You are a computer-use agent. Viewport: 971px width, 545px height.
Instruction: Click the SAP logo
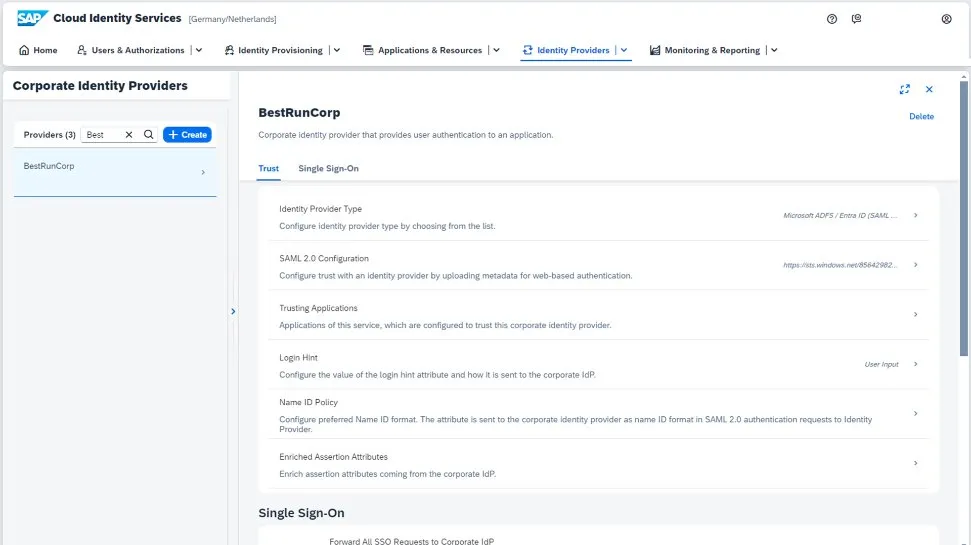33,18
